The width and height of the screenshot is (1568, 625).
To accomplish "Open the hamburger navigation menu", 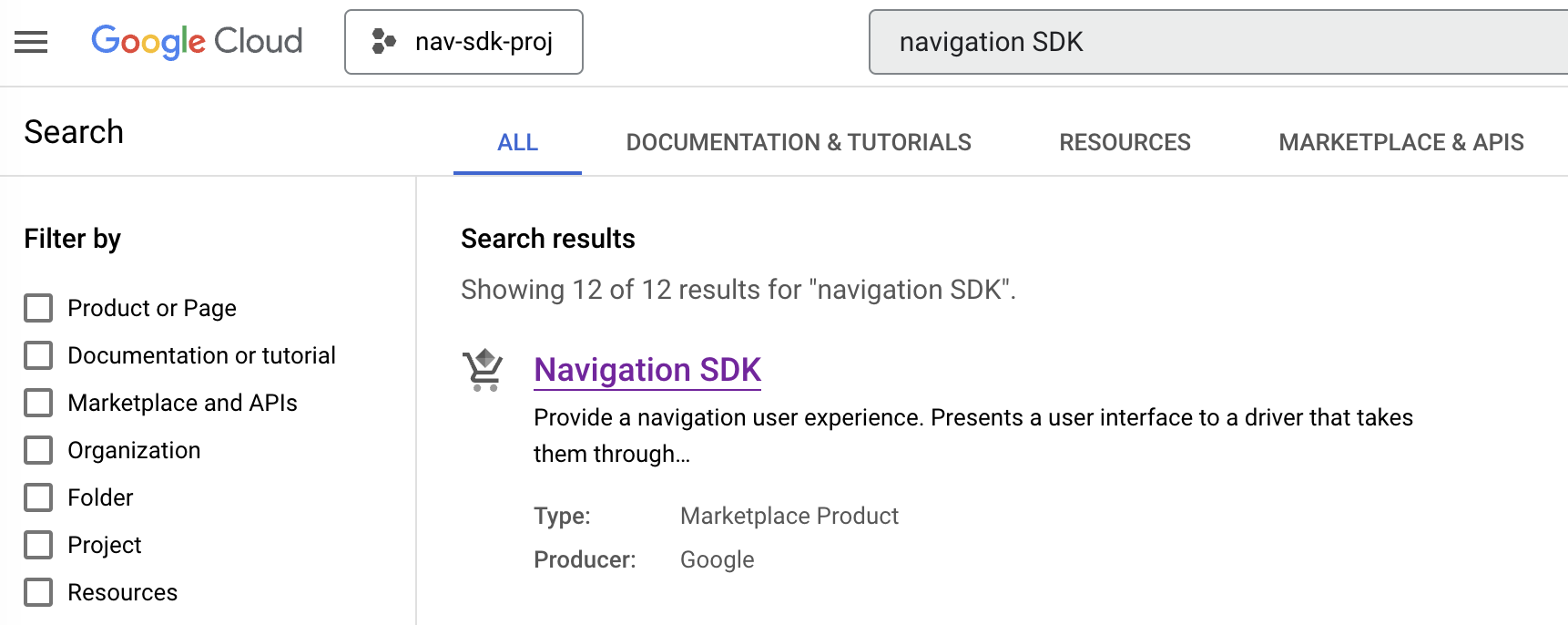I will [x=31, y=42].
